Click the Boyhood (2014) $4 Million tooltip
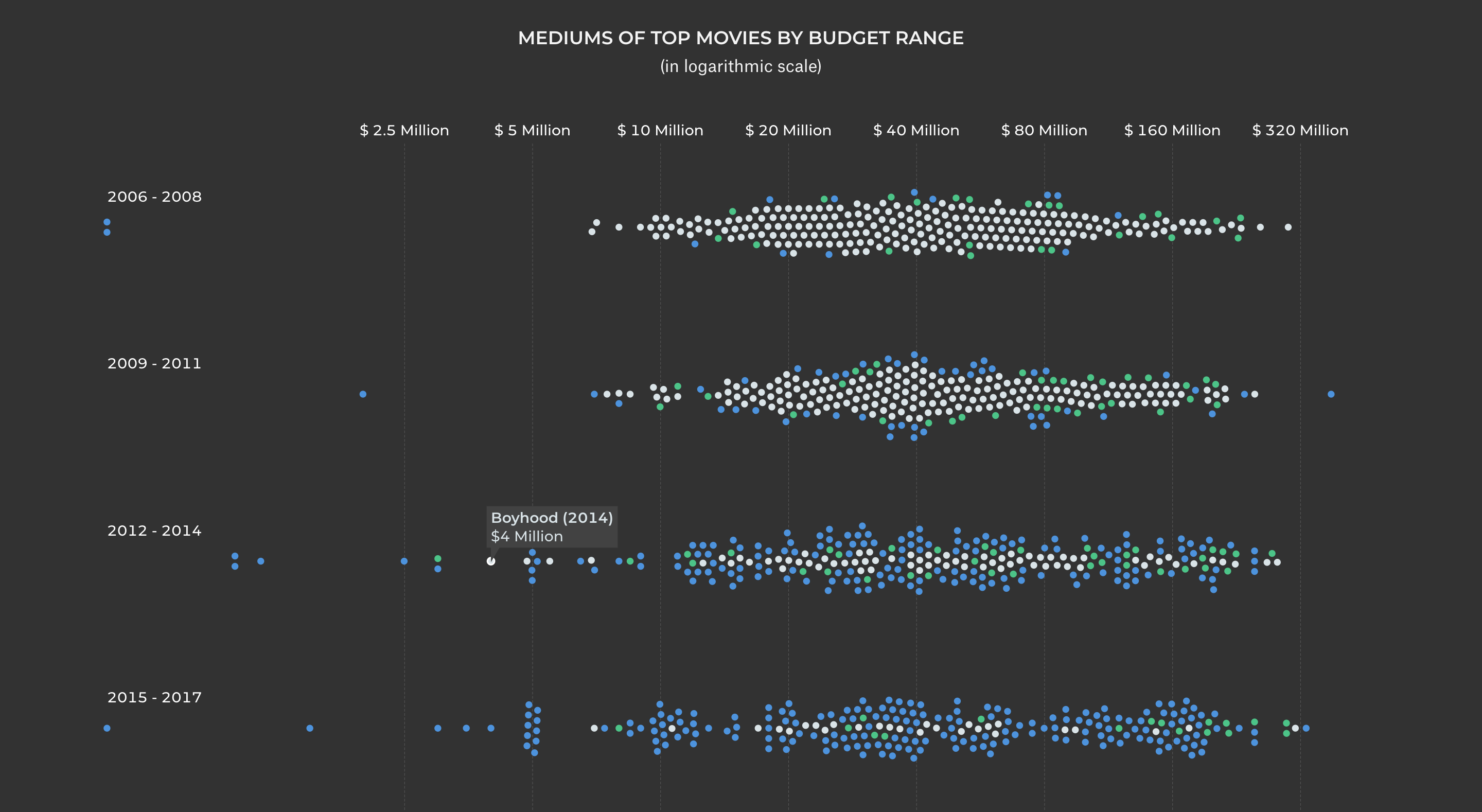This screenshot has height=812, width=1482. pos(552,526)
